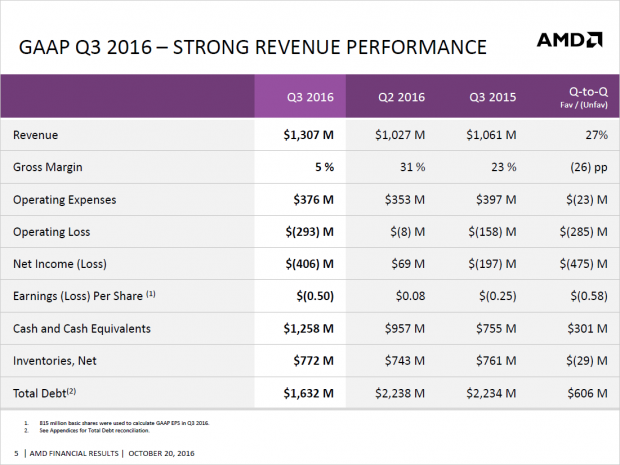
Task: Click the $(0.50) earnings per share value
Action: [x=322, y=296]
